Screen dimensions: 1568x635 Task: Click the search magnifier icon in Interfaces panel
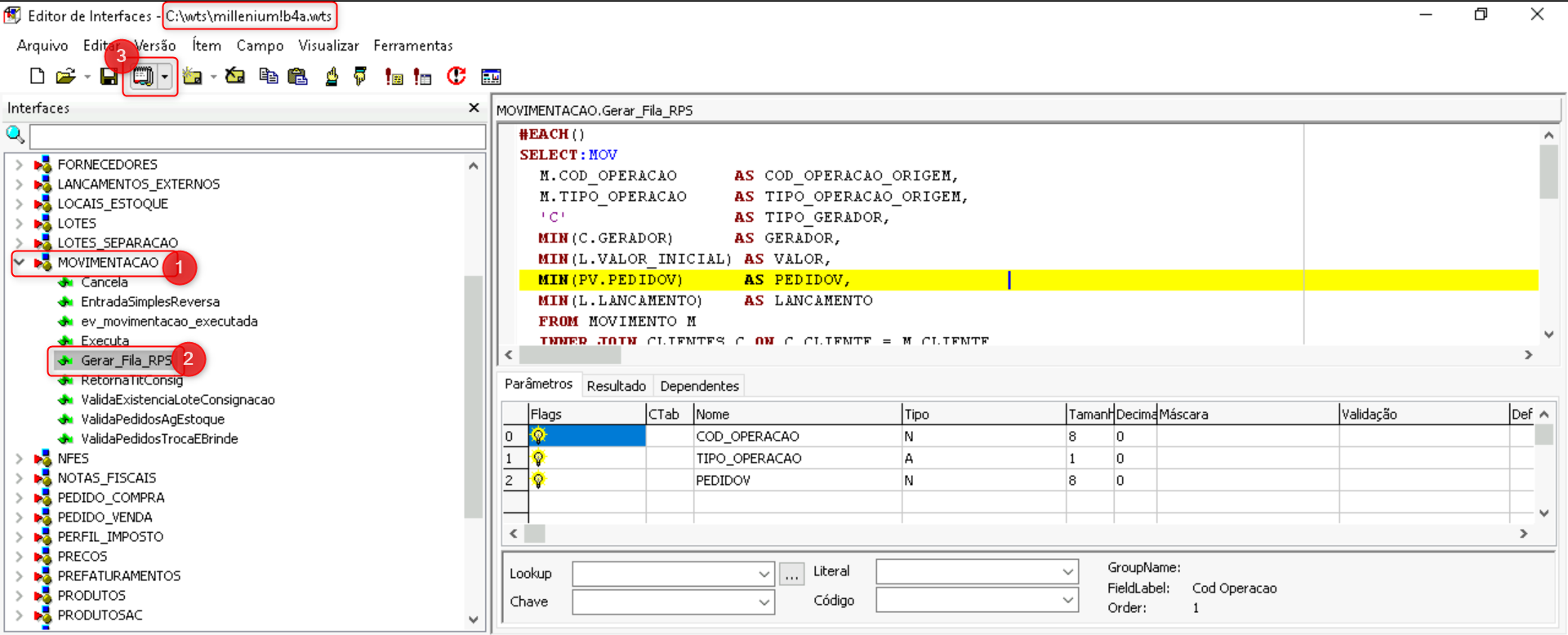pos(16,135)
